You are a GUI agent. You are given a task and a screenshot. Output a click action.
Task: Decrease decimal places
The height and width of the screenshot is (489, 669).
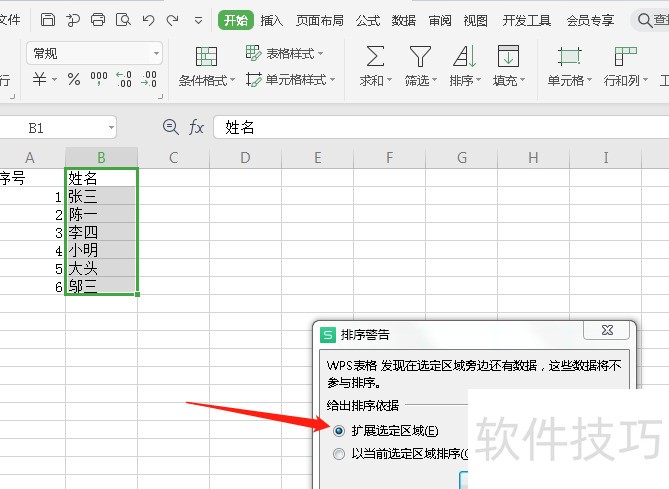[149, 79]
